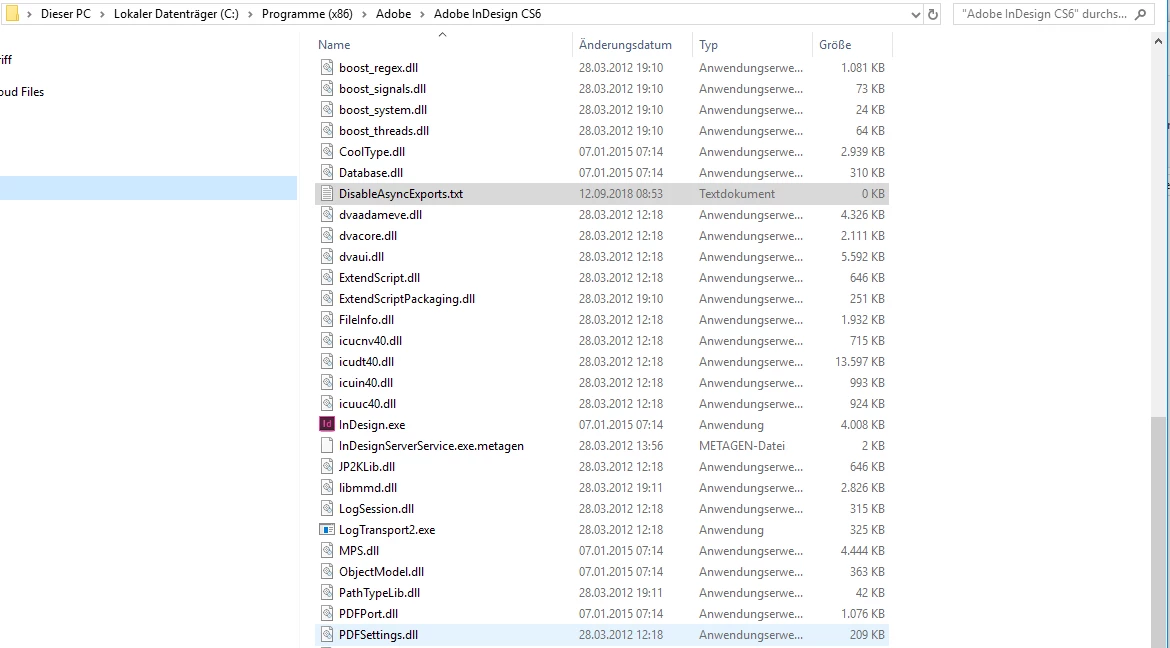Click the dvaadameve.dll file icon
This screenshot has width=1170, height=648.
(x=327, y=214)
